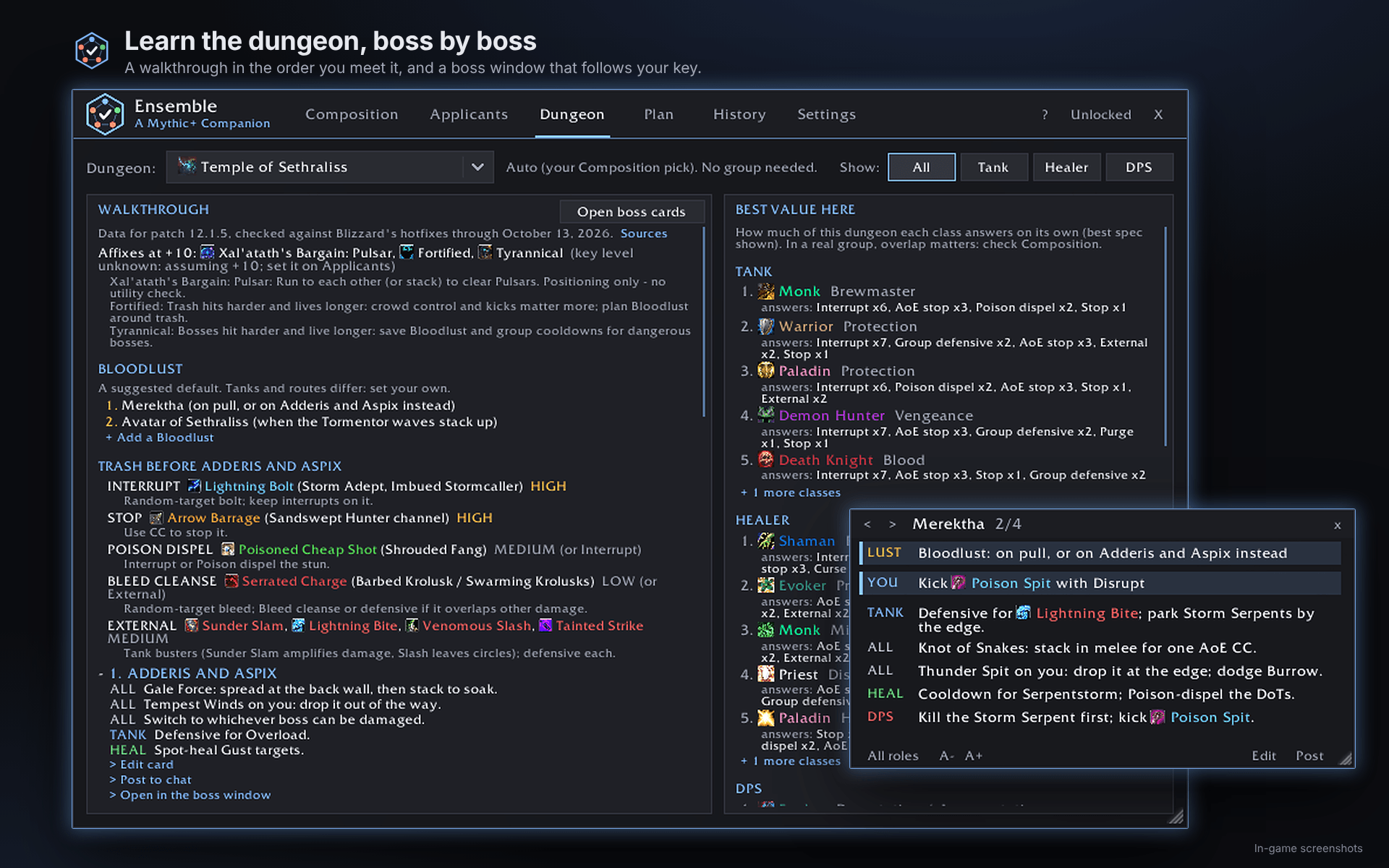1389x868 pixels.
Task: Click the Arrow Barrage spell icon
Action: [156, 518]
